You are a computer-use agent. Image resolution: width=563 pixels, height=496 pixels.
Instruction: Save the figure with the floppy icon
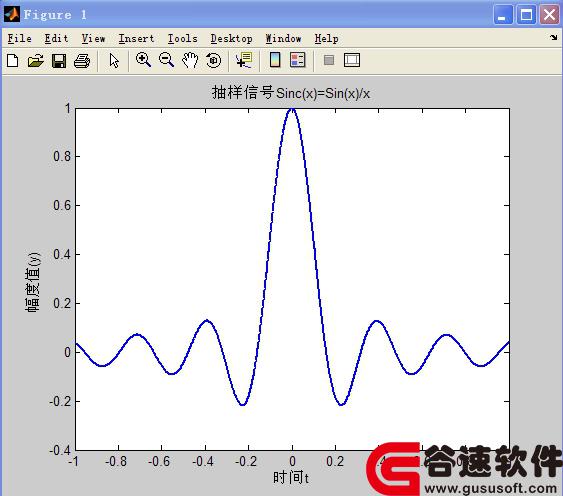click(59, 60)
